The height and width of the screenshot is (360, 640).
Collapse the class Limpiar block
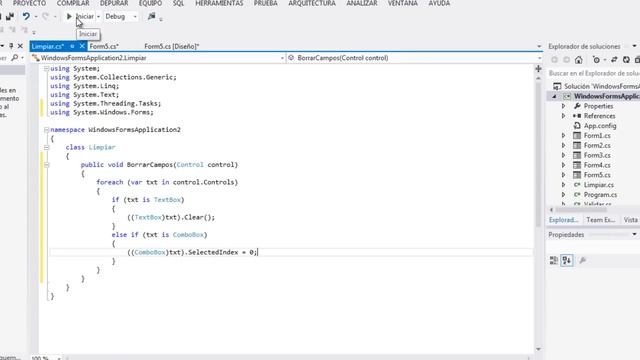tap(46, 147)
